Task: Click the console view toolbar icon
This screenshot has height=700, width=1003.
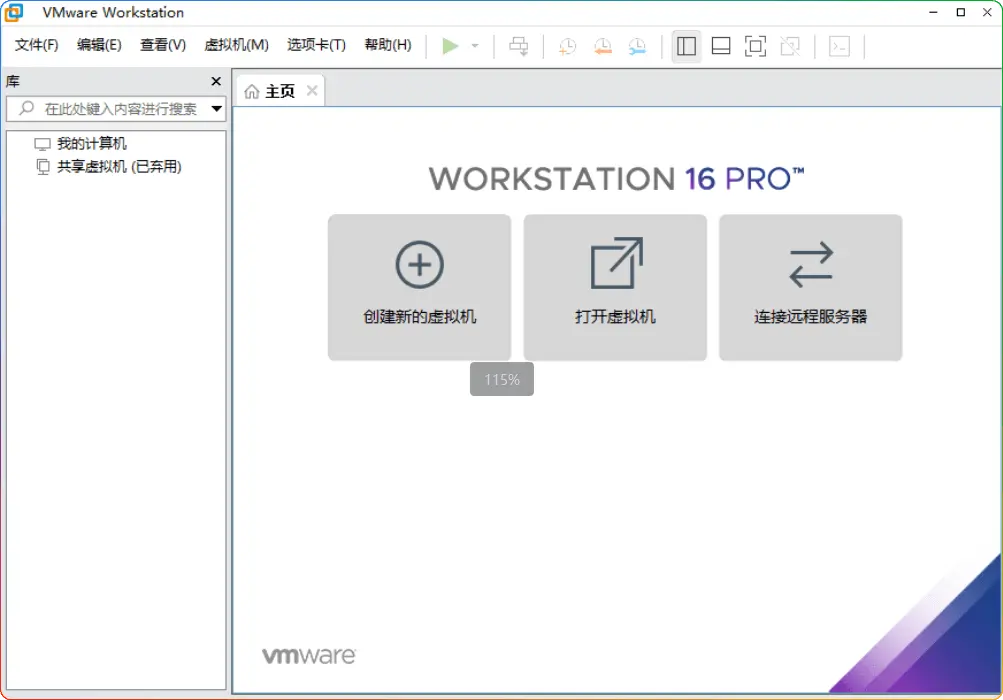Action: pos(839,46)
